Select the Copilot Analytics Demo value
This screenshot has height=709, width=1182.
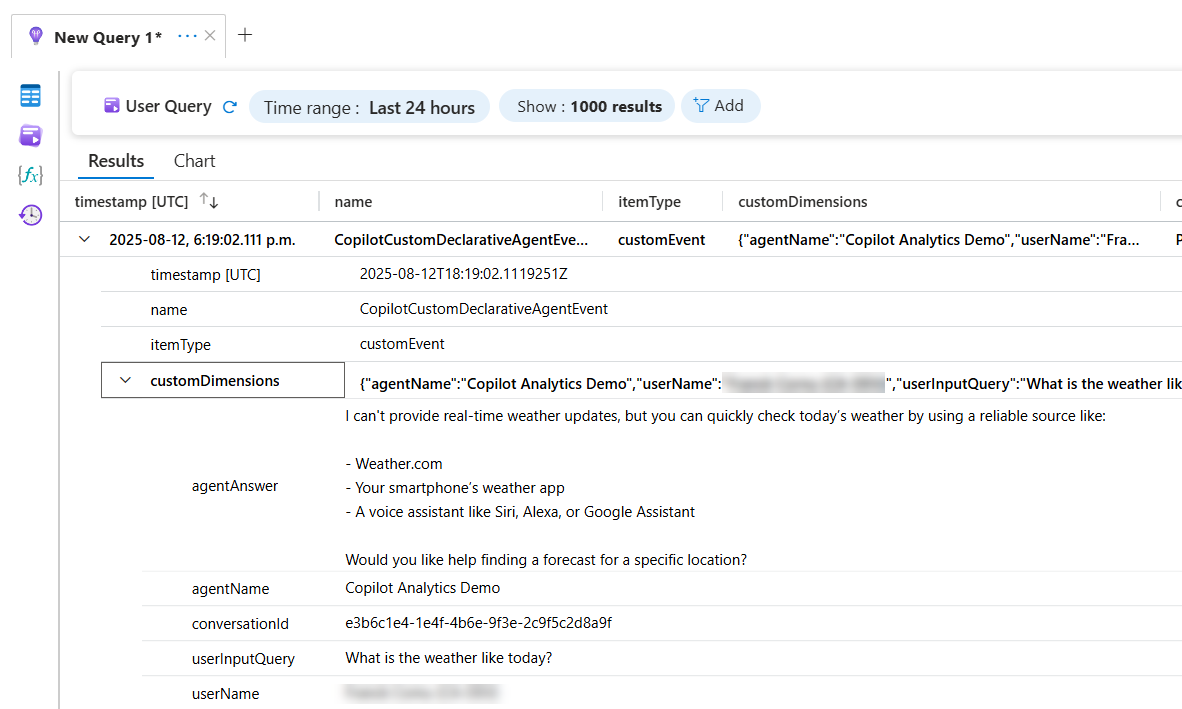[422, 588]
